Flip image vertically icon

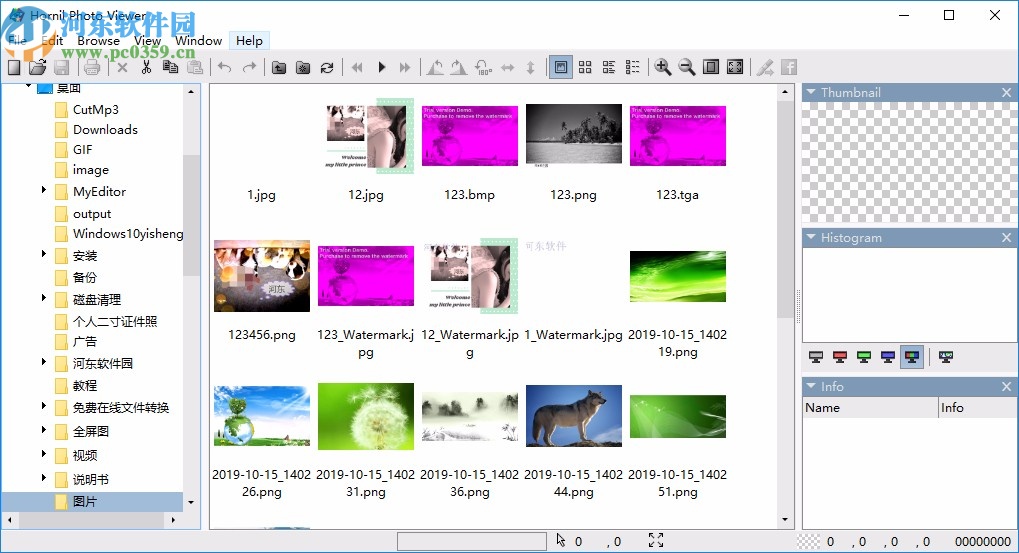[x=530, y=67]
